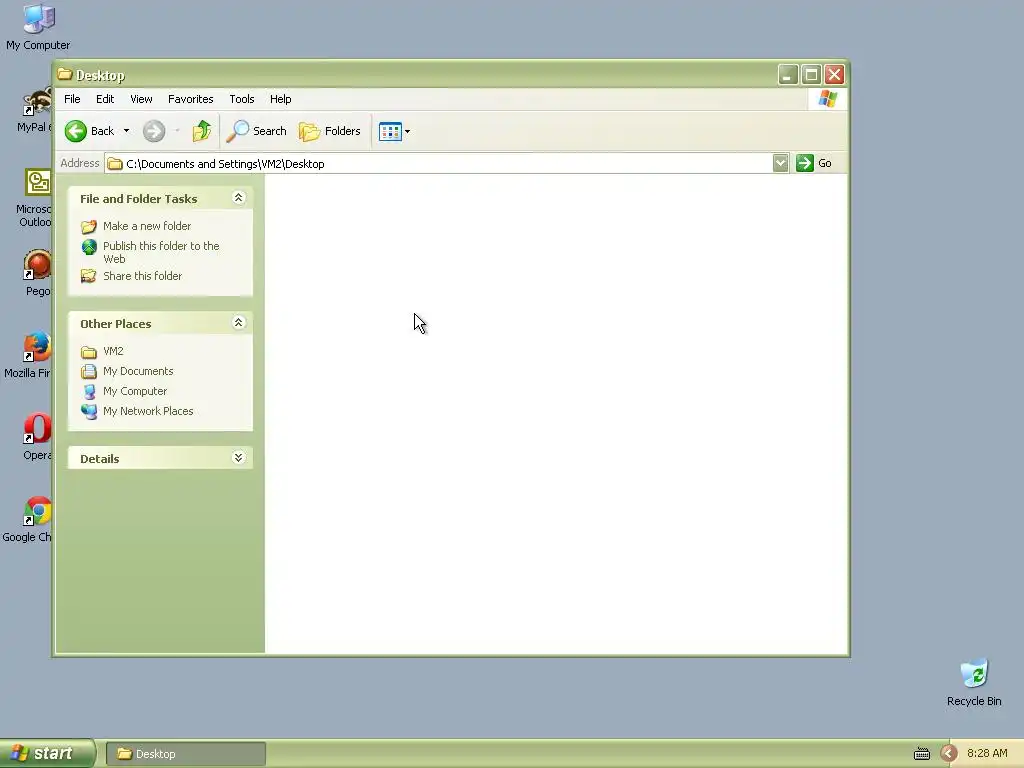Viewport: 1024px width, 768px height.
Task: Expand the Details section
Action: click(238, 458)
